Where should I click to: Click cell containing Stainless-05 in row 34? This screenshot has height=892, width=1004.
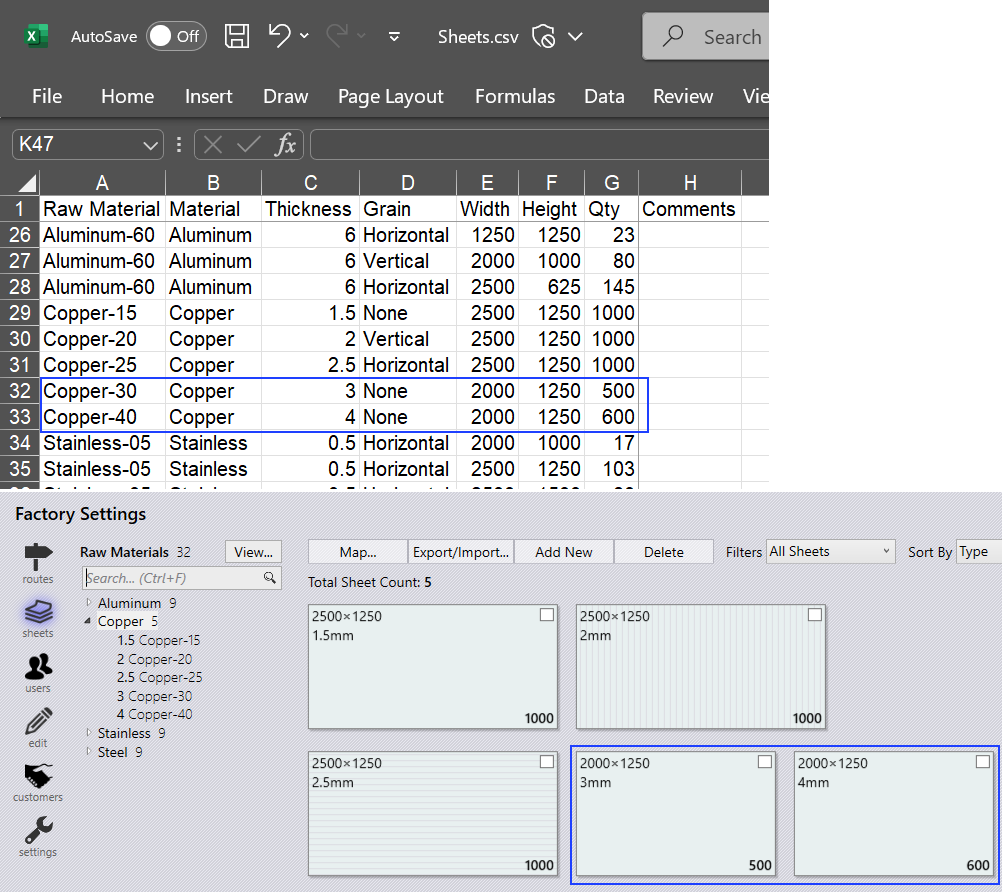pos(102,442)
